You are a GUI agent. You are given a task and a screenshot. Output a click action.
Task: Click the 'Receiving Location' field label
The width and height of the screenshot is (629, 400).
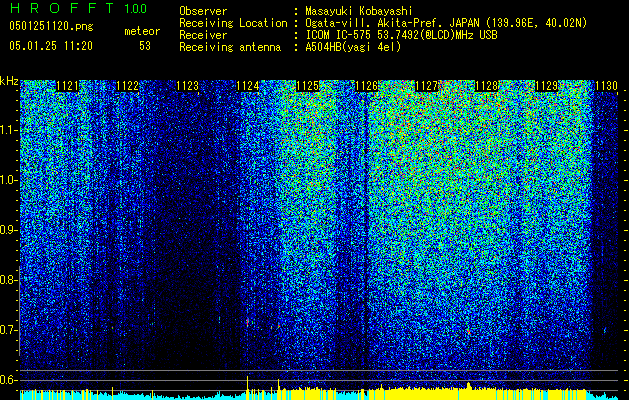tap(233, 23)
